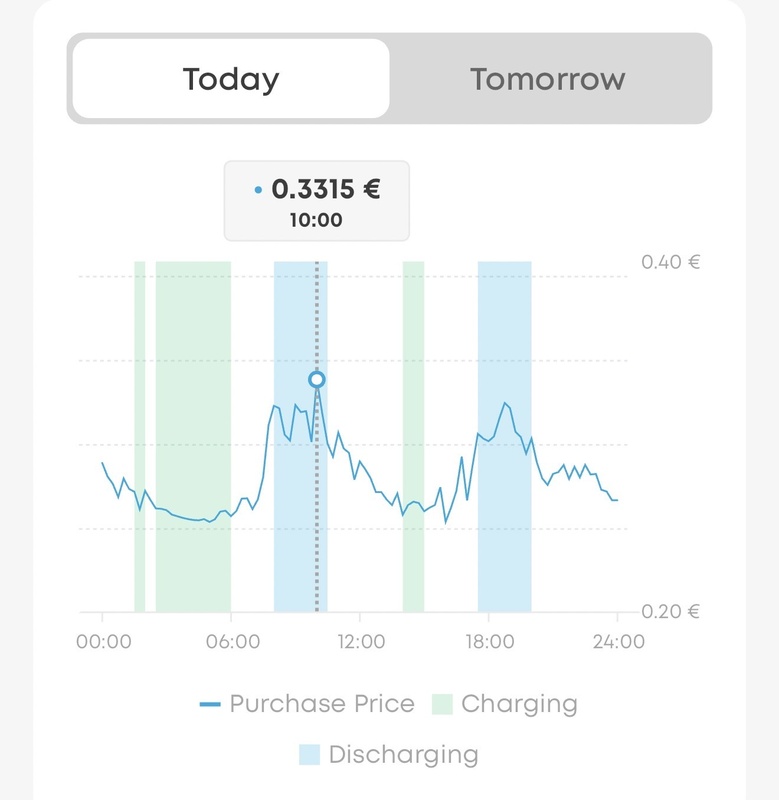Toggle the Purchase Price legend line icon

[x=210, y=704]
